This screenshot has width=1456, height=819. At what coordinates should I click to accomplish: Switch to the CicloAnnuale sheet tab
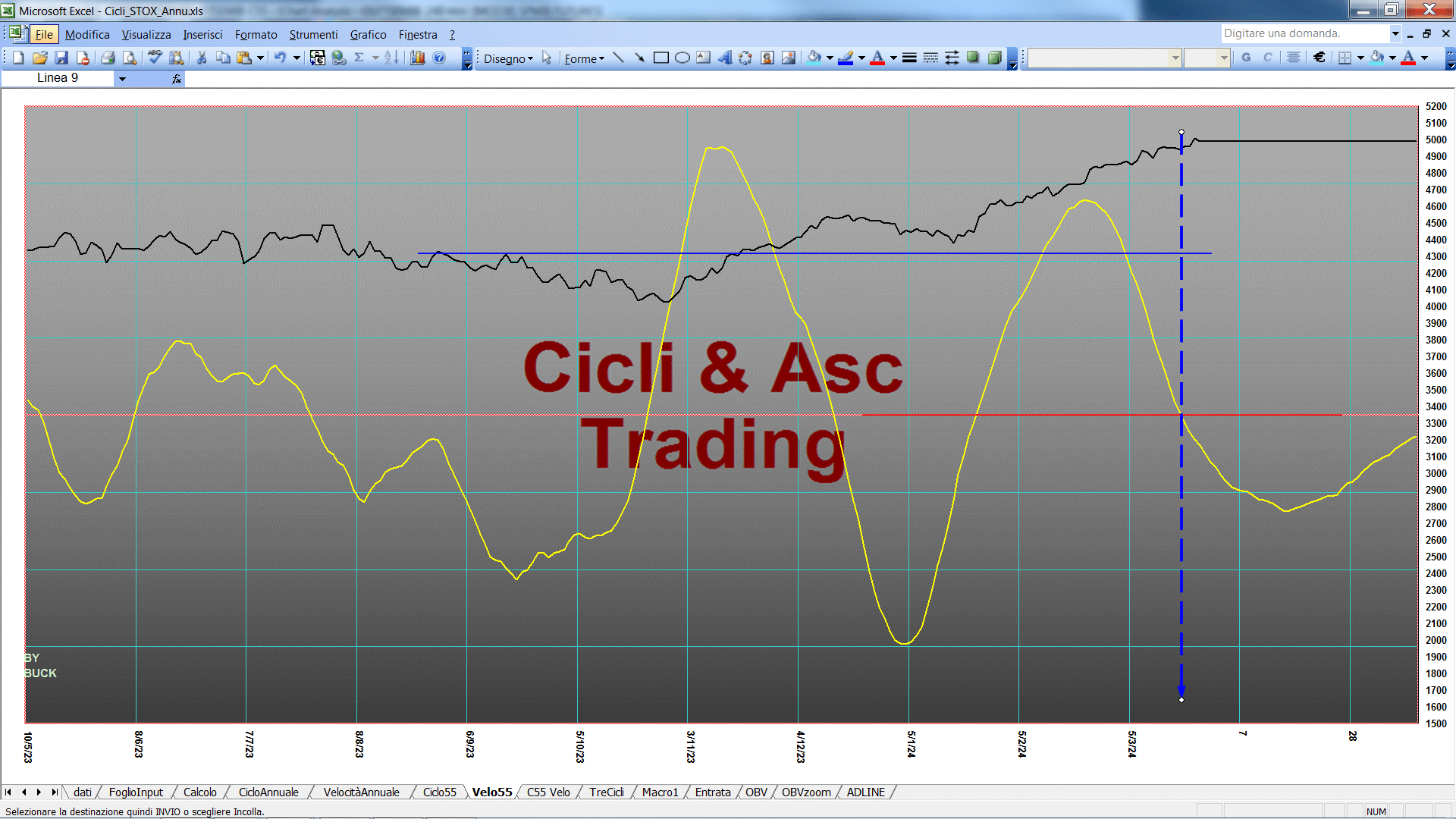click(268, 792)
